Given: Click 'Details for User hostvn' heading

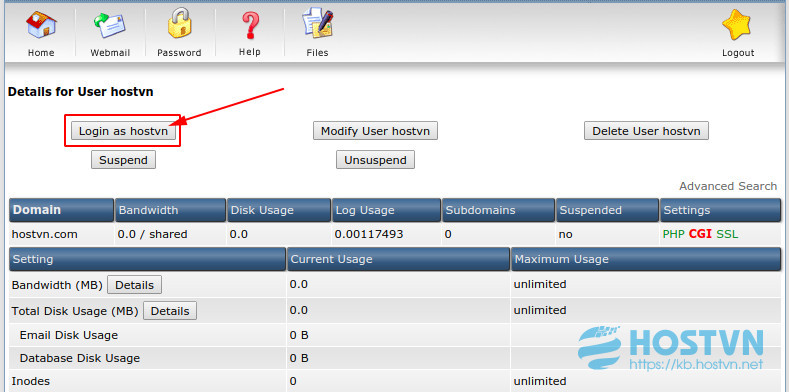Looking at the screenshot, I should [81, 92].
